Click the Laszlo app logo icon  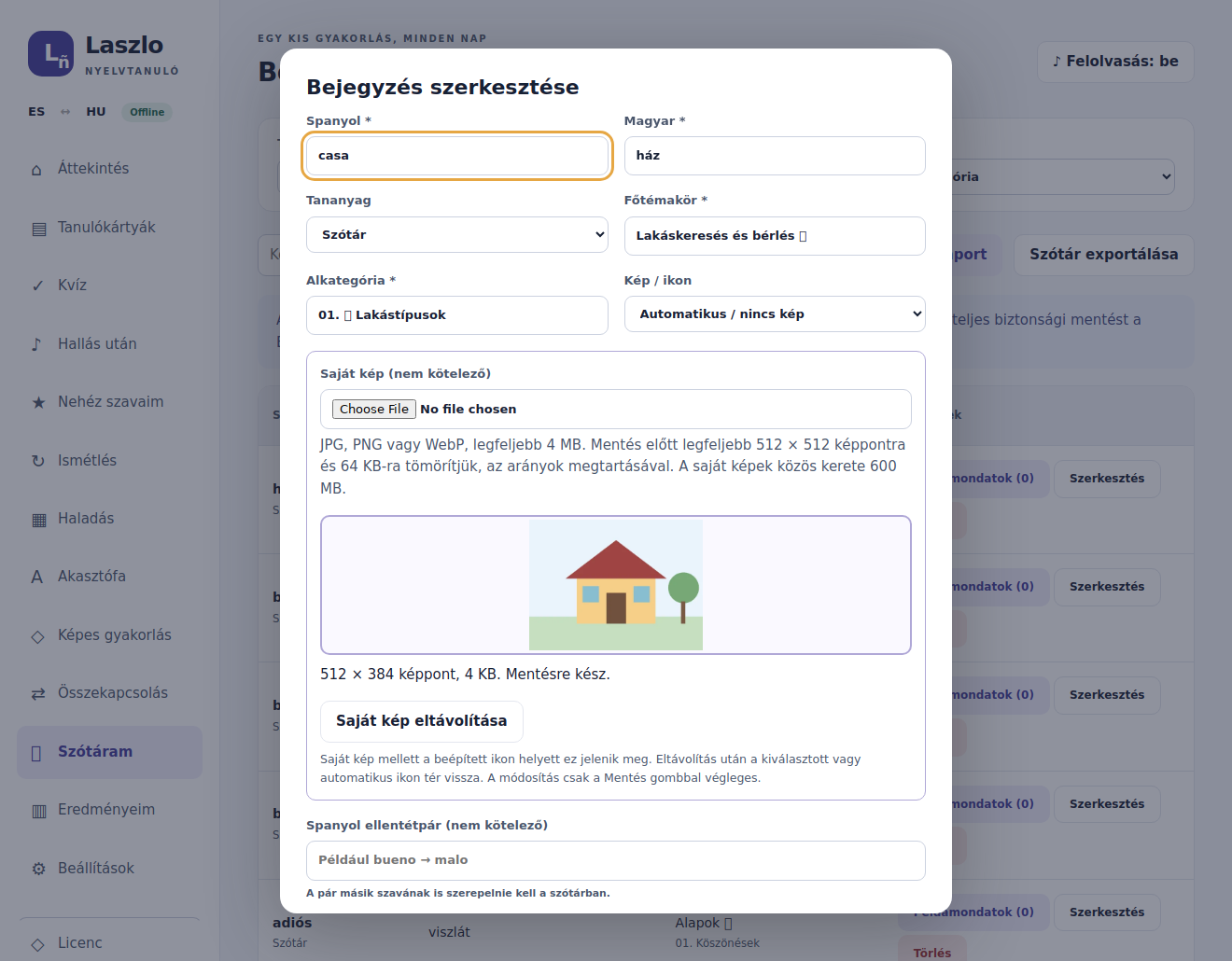(x=50, y=54)
